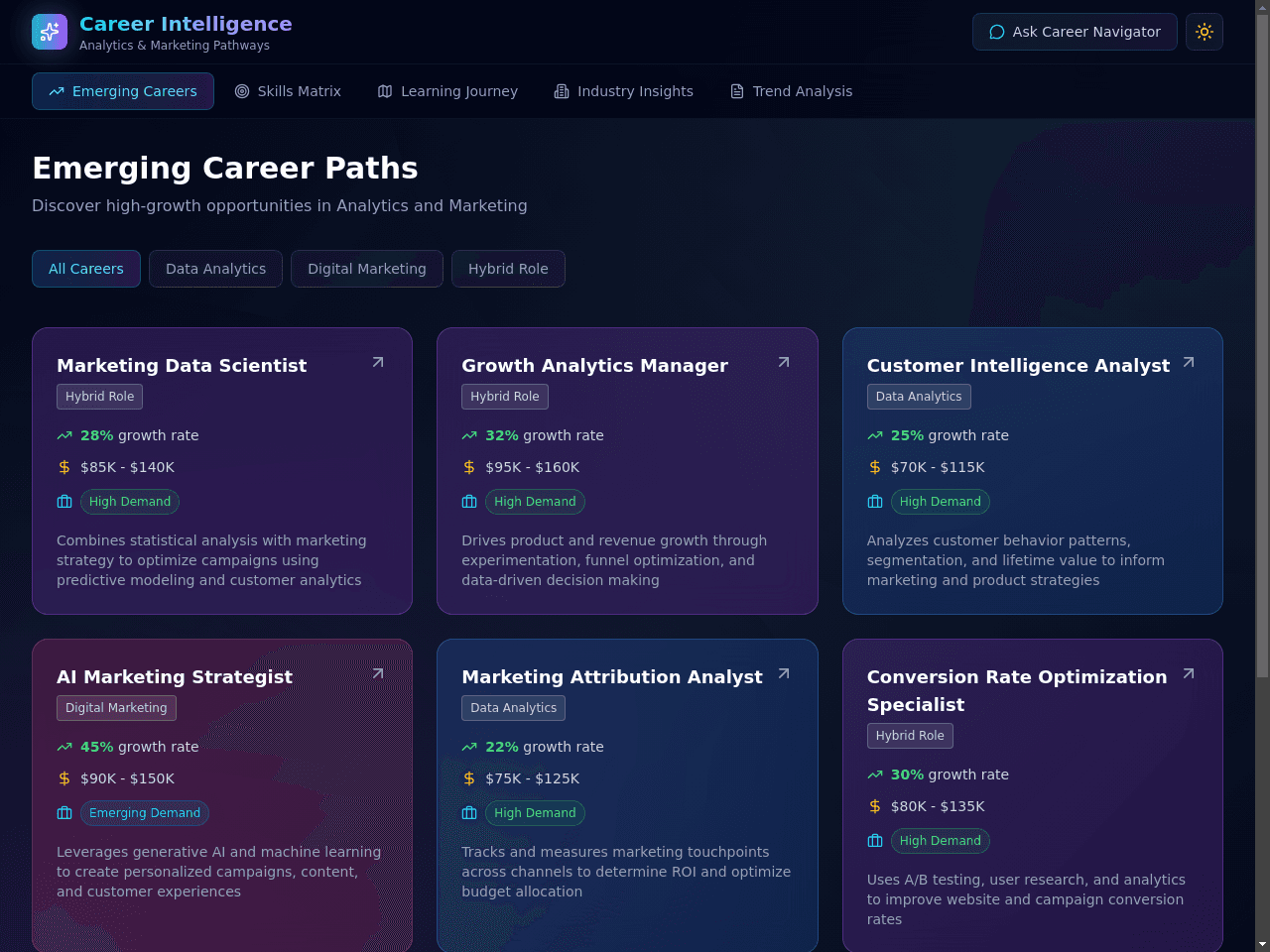Viewport: 1270px width, 952px height.
Task: Click trend icon beside 25% growth rate
Action: (x=875, y=435)
